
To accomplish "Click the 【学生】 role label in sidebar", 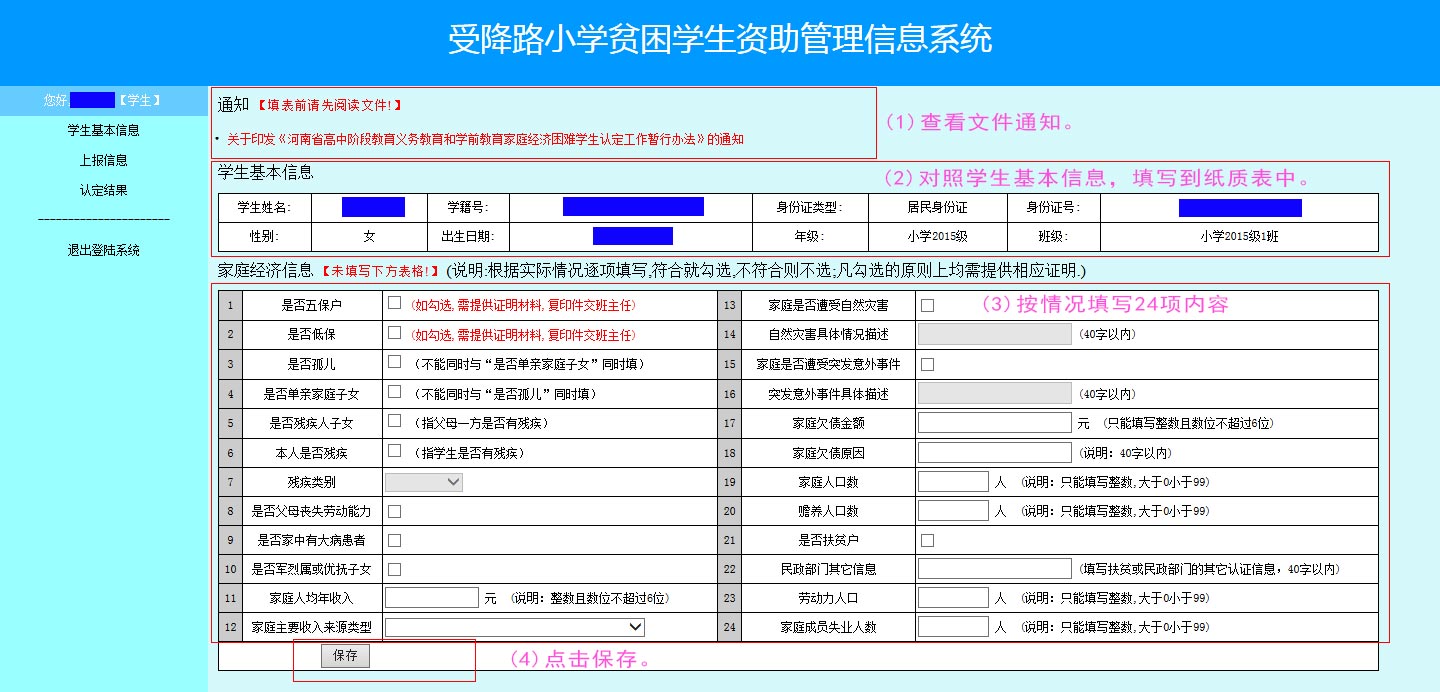I will pyautogui.click(x=139, y=100).
